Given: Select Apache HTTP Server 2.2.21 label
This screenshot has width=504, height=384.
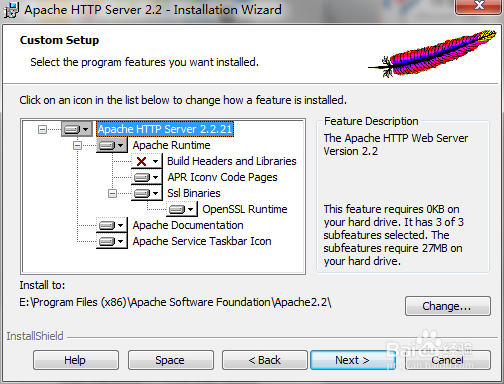Looking at the screenshot, I should pyautogui.click(x=165, y=129).
